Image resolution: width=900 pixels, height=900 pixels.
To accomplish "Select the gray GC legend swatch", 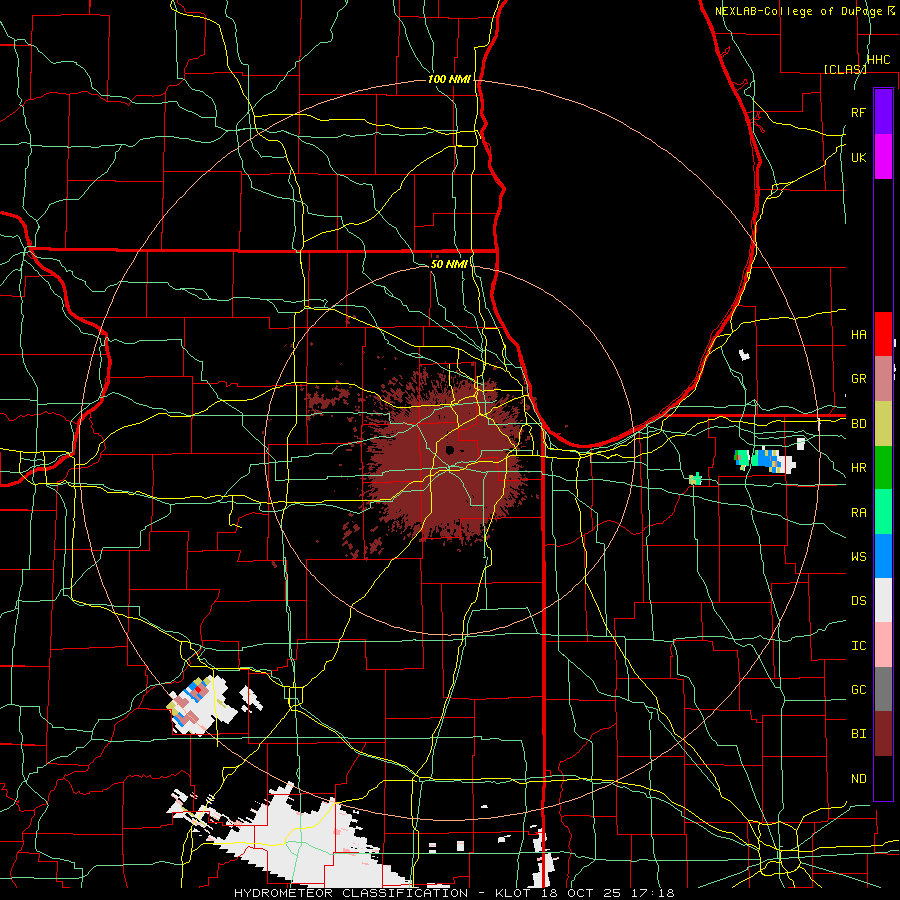I will (883, 689).
